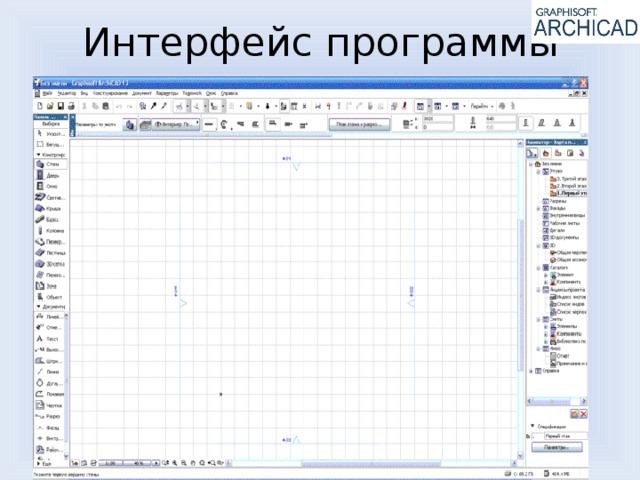Click the drawing area vertical scrollbar
The width and height of the screenshot is (640, 480).
(x=520, y=295)
